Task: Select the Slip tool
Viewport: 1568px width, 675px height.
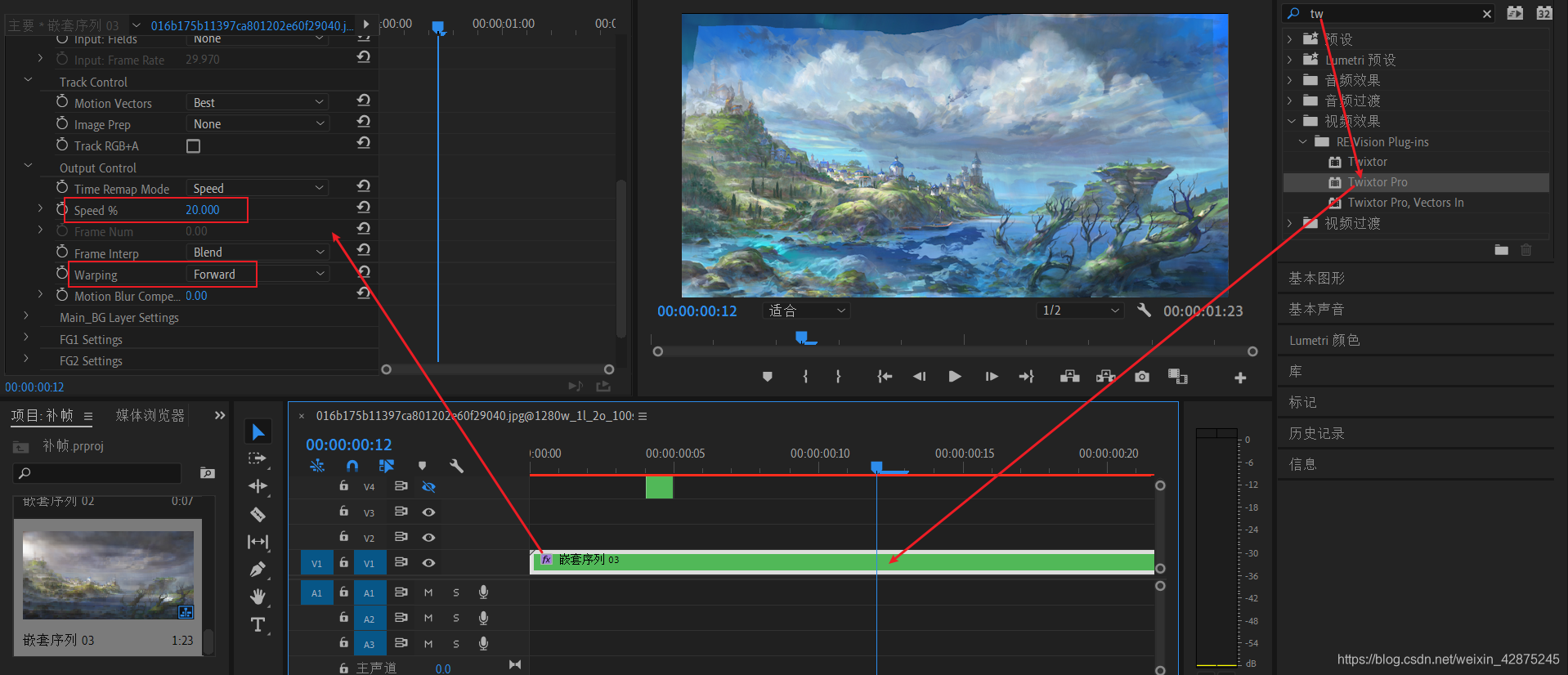Action: [x=258, y=542]
